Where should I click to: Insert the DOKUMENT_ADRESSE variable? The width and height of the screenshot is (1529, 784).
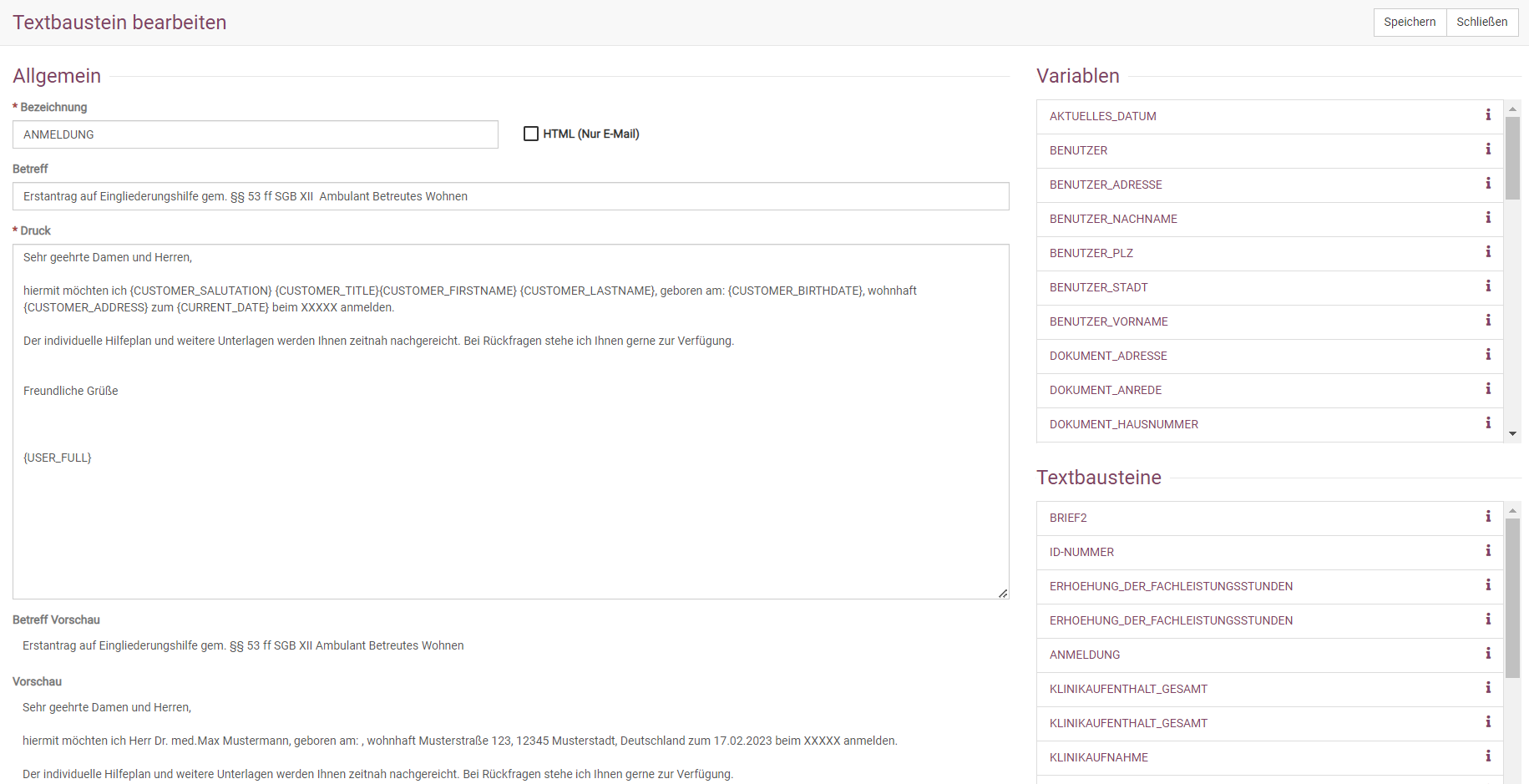point(1108,356)
